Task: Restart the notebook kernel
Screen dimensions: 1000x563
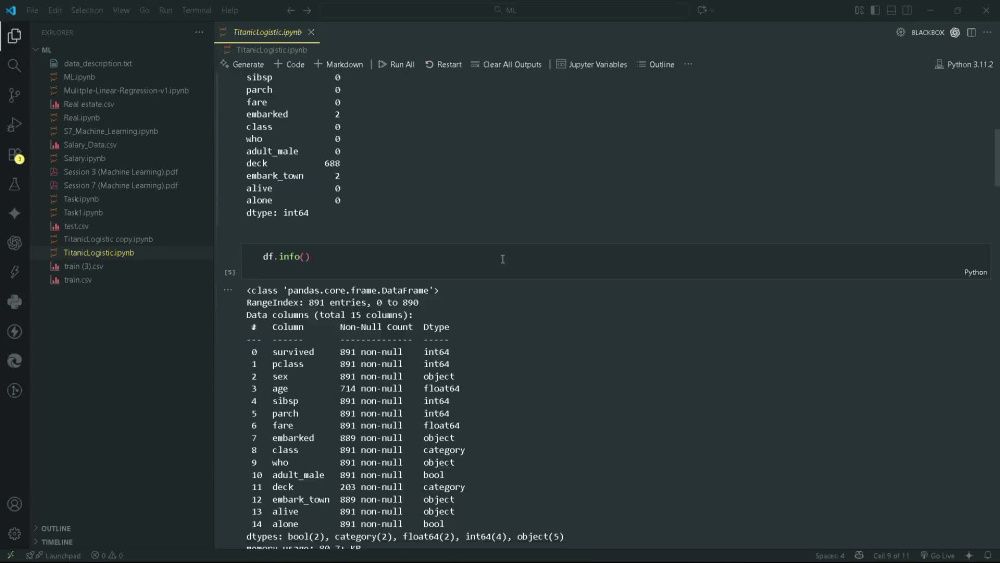Action: (x=443, y=64)
